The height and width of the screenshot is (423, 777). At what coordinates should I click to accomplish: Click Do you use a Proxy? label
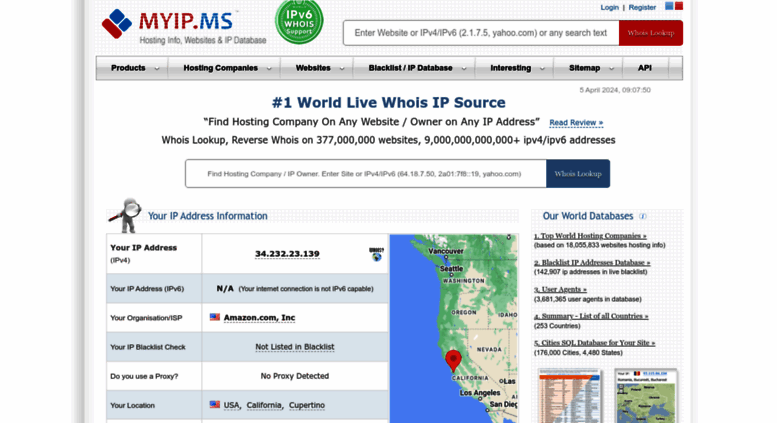(x=144, y=376)
